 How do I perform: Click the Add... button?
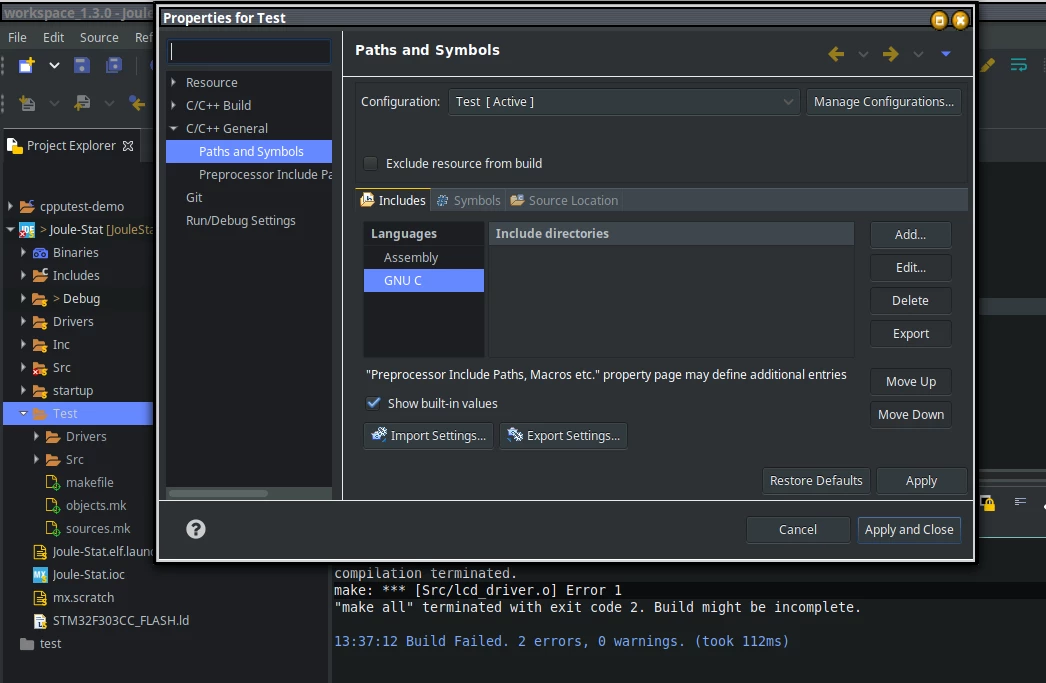click(911, 235)
